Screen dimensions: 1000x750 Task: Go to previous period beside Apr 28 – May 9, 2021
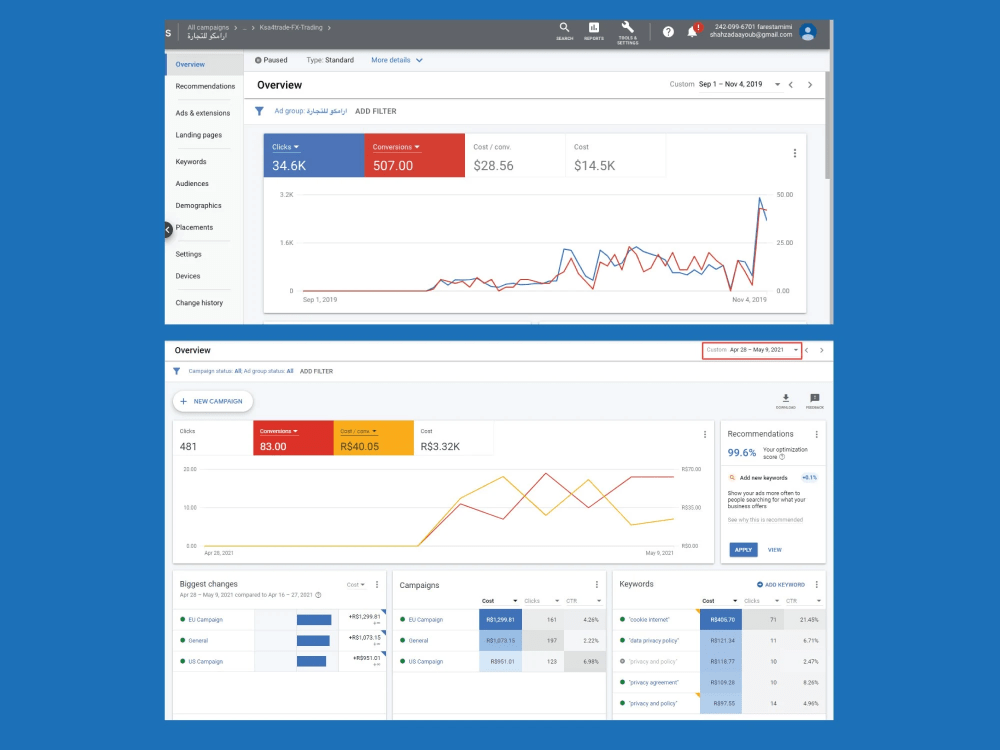807,350
